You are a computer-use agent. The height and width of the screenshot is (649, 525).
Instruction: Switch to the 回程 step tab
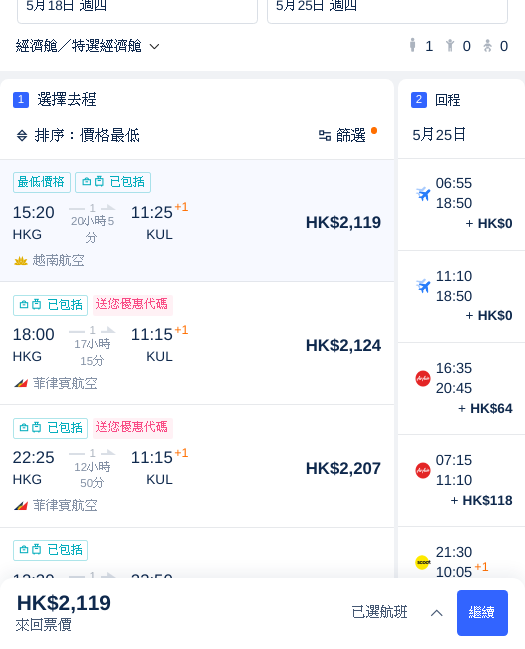(436, 100)
